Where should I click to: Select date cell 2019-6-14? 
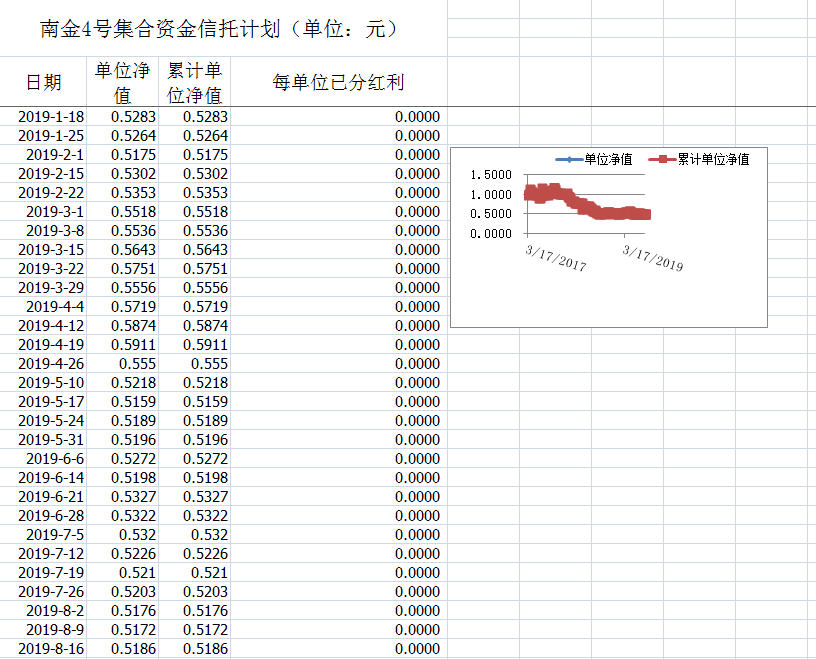coord(43,477)
